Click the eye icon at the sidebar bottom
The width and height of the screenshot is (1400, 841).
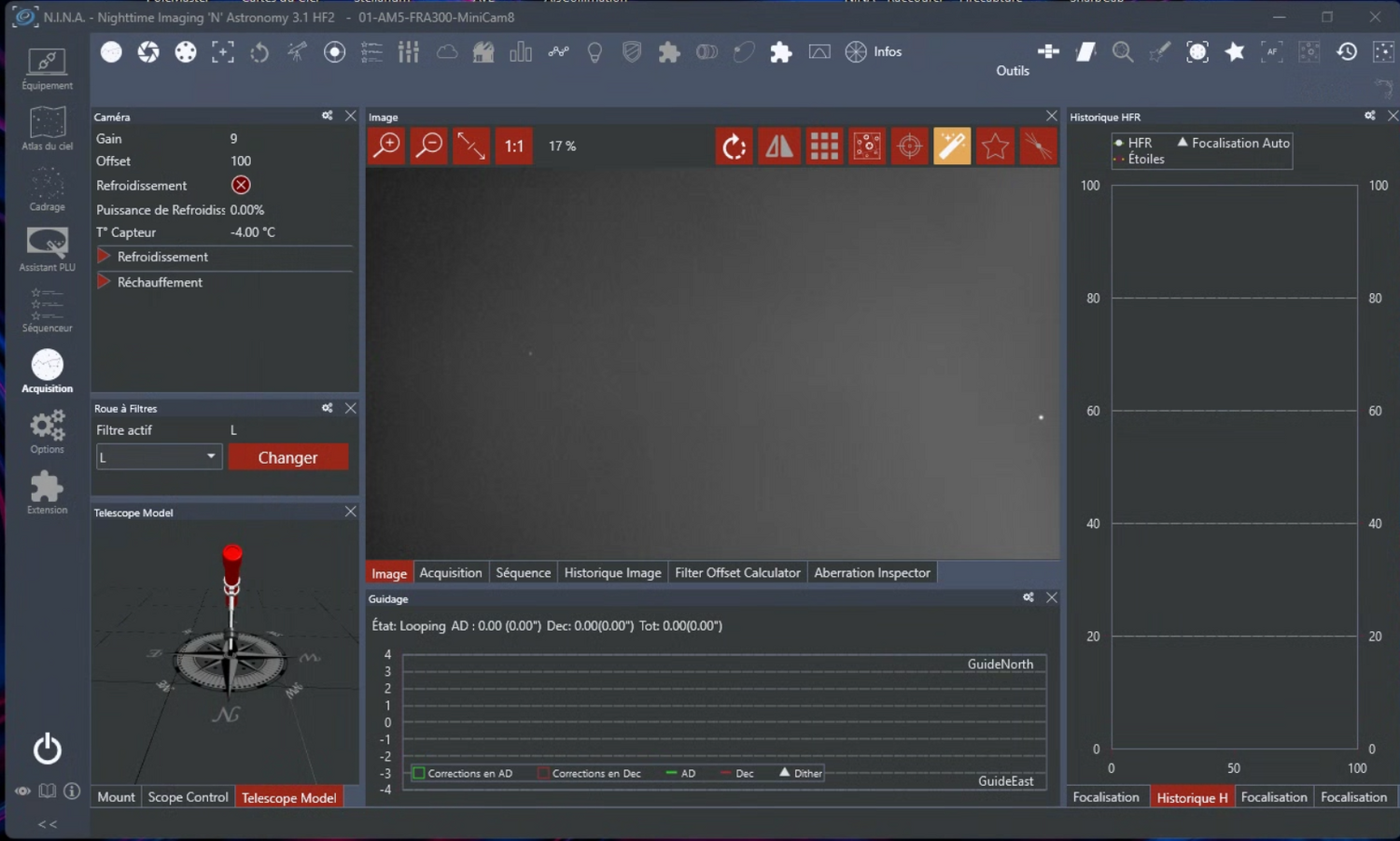pyautogui.click(x=22, y=792)
